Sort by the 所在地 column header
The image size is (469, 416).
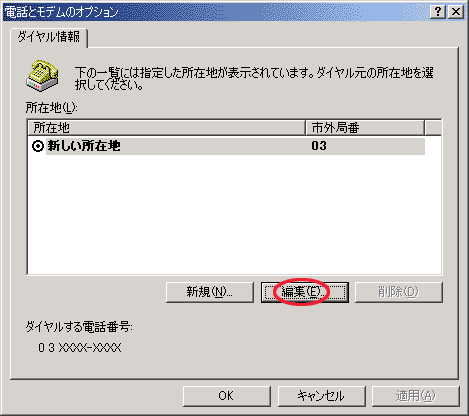point(166,128)
